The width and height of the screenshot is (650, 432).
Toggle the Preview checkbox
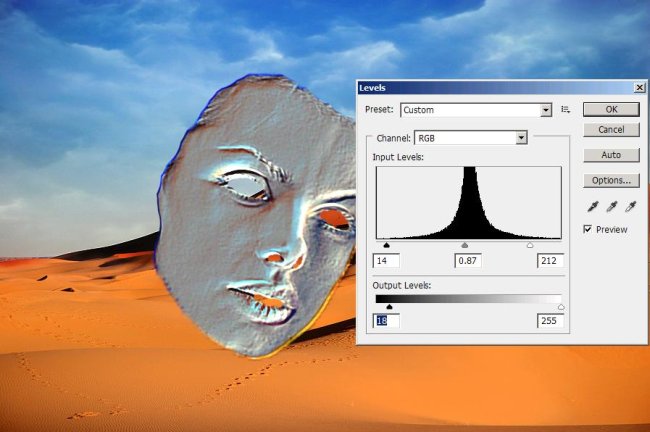click(x=588, y=230)
